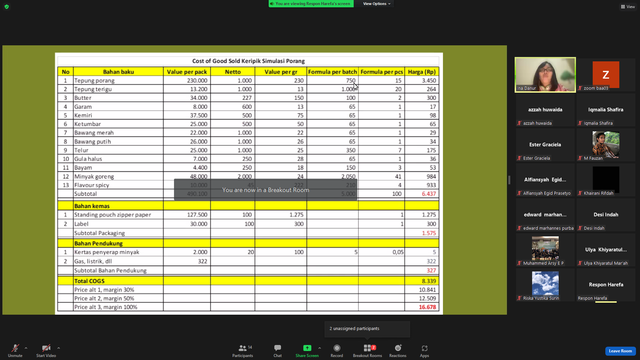640x360 pixels.
Task: Click the 'Bahan kemas' section row
Action: [248, 206]
